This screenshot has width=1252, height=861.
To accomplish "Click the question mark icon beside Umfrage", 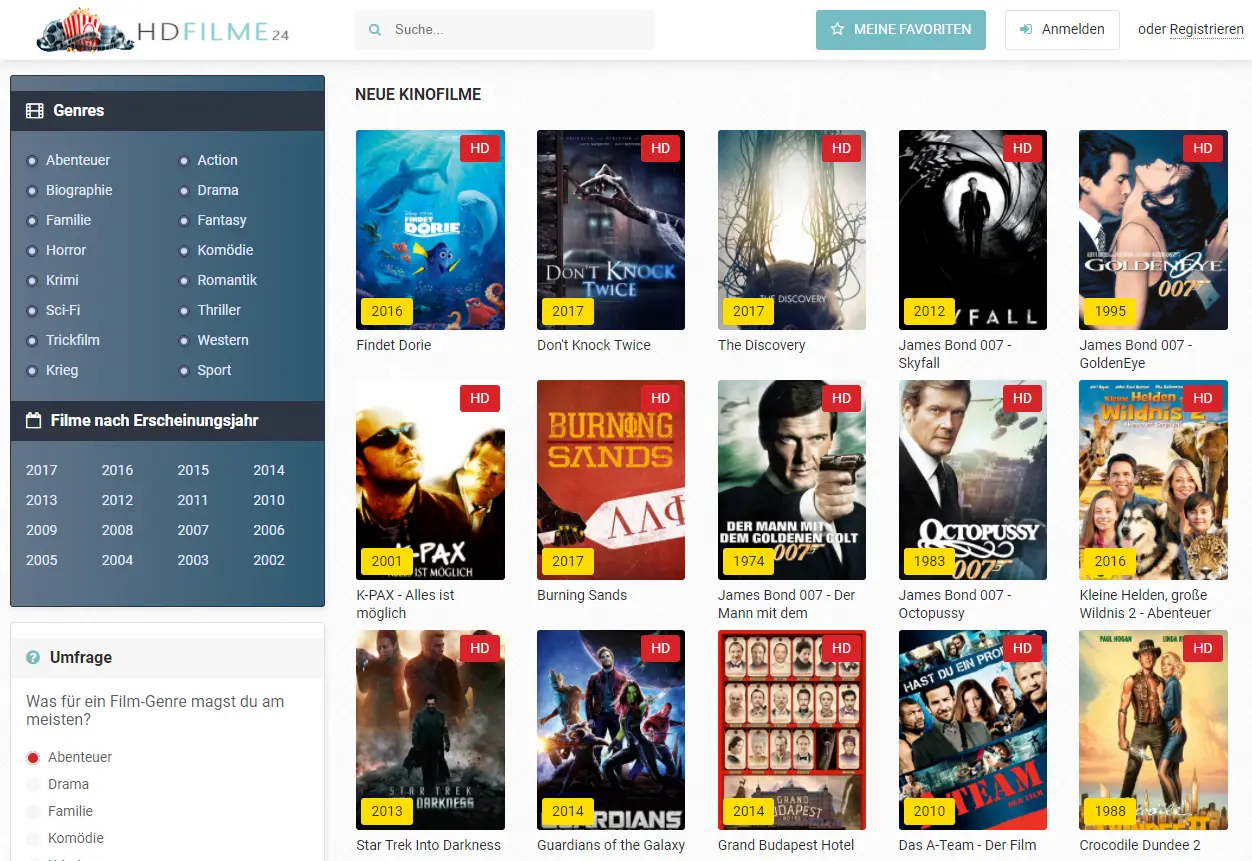I will point(33,657).
